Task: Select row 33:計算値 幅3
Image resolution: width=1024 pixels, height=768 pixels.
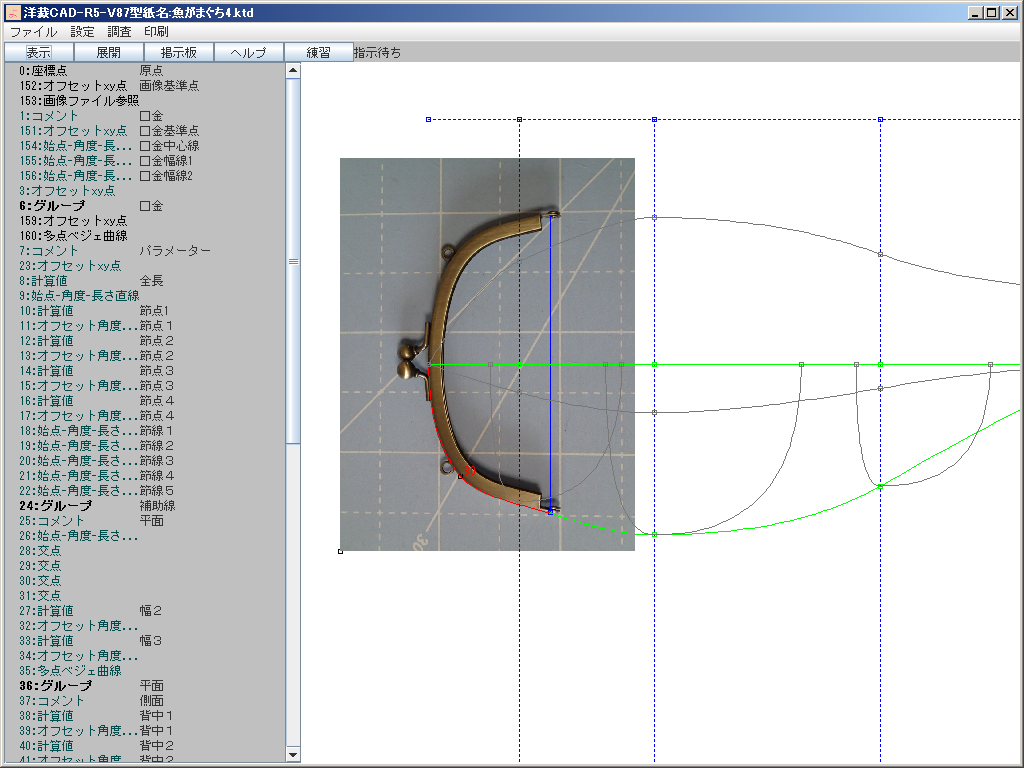Action: pyautogui.click(x=91, y=641)
